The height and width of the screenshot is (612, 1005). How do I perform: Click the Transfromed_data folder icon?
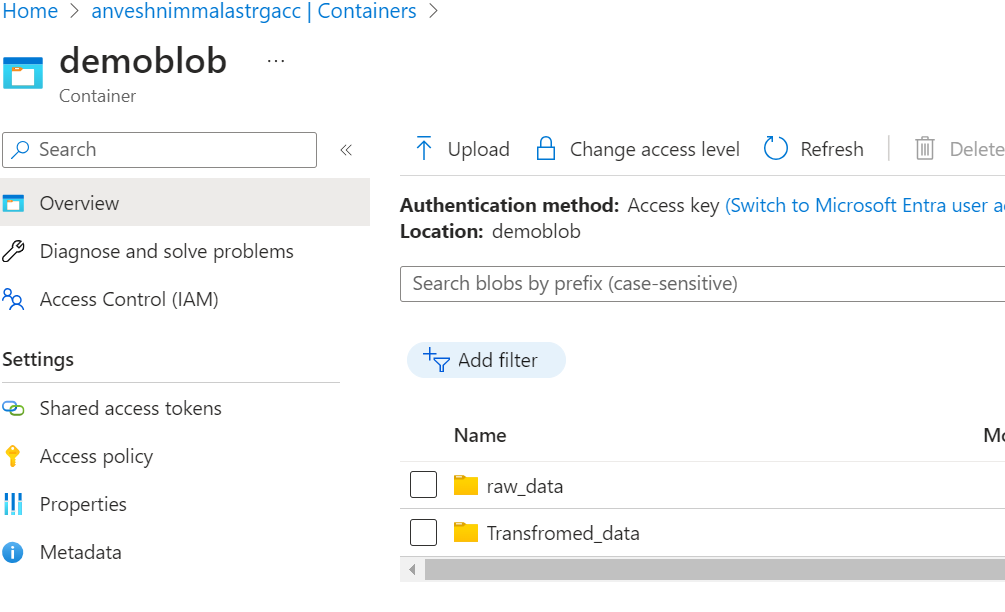click(x=466, y=532)
